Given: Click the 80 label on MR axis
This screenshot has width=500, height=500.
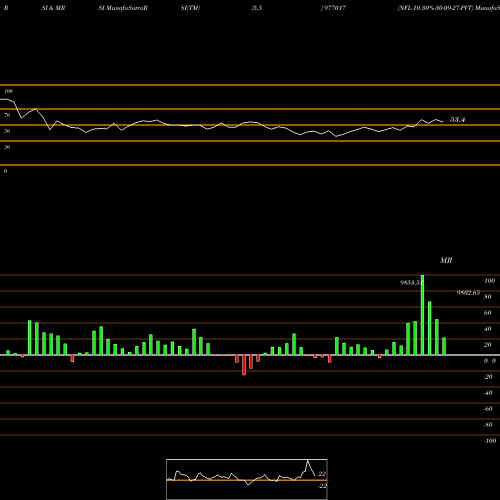Looking at the screenshot, I should pos(488,297).
